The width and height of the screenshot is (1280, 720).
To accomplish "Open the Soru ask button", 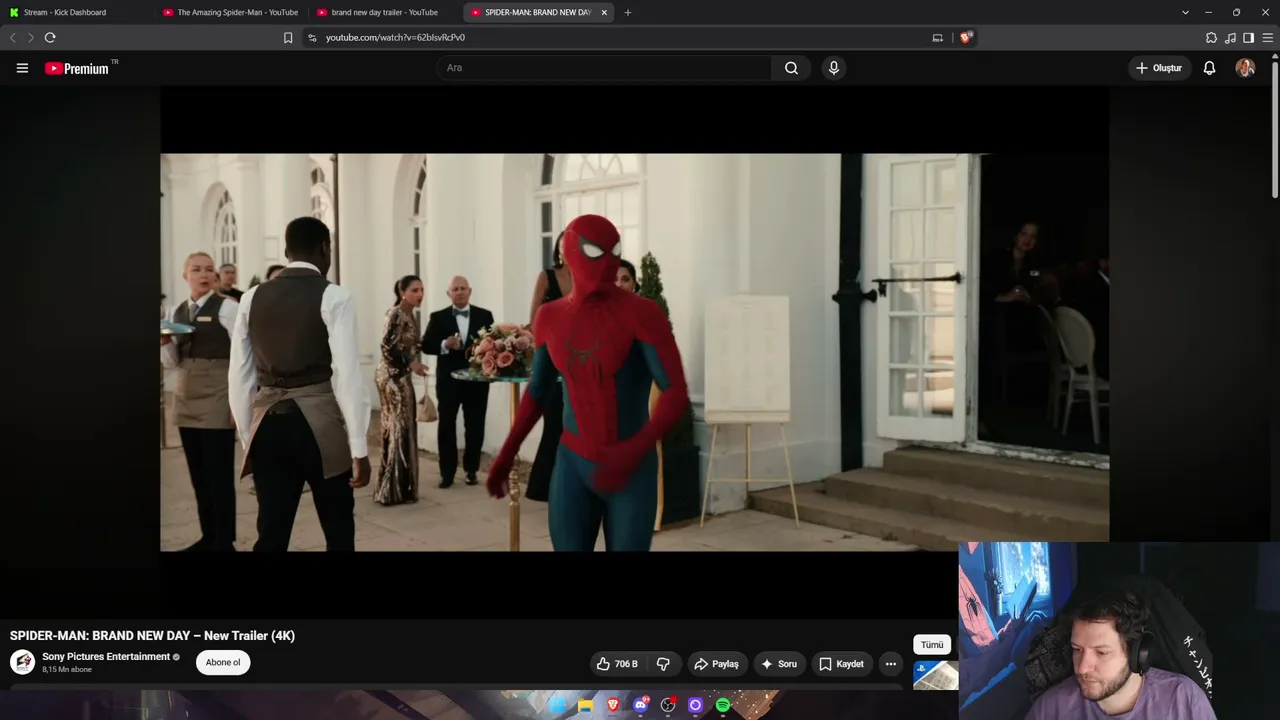I will pos(779,664).
